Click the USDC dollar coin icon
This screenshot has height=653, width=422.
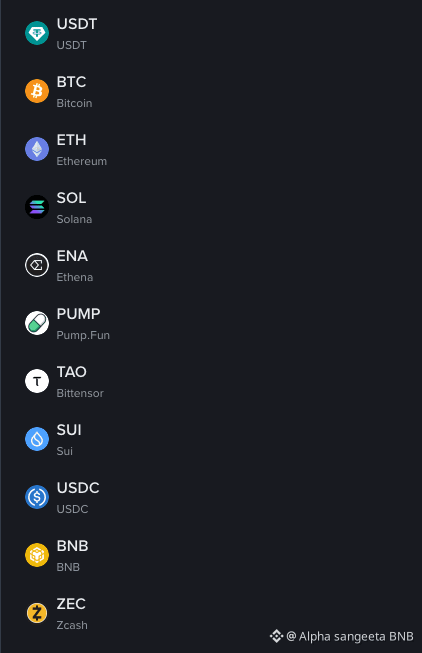[x=37, y=497]
